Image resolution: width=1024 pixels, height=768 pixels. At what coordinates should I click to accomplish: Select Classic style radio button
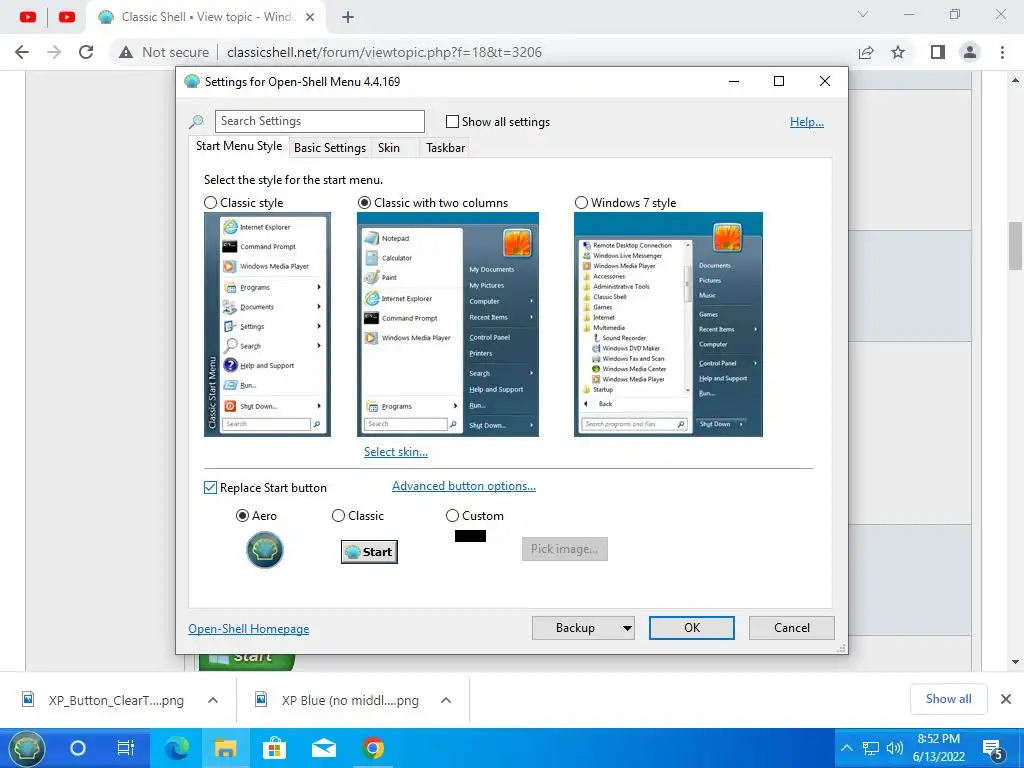(210, 202)
